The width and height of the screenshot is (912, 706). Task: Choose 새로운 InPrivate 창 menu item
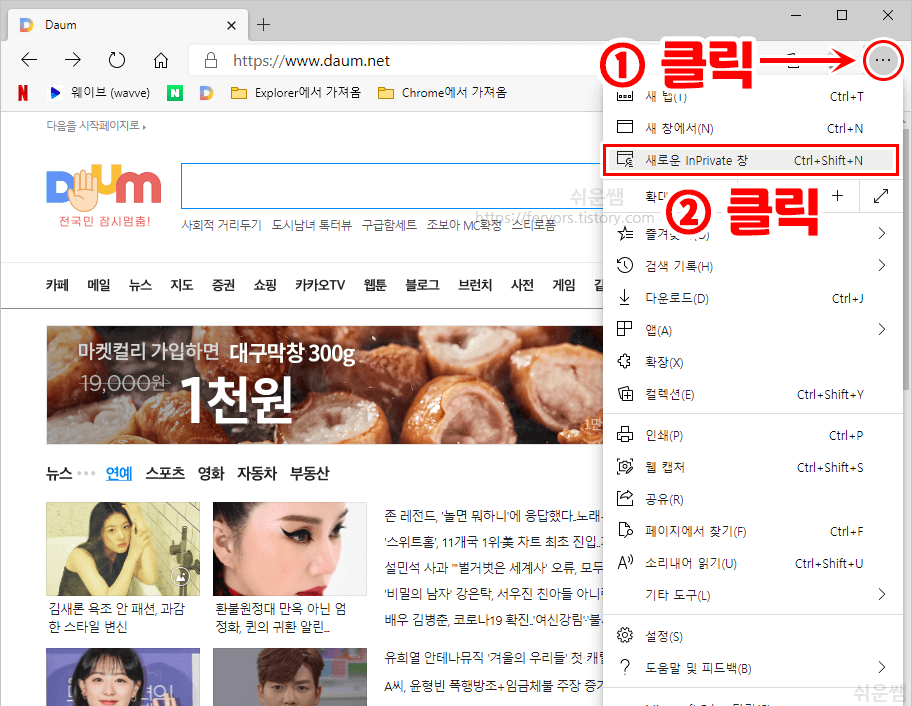(x=751, y=160)
